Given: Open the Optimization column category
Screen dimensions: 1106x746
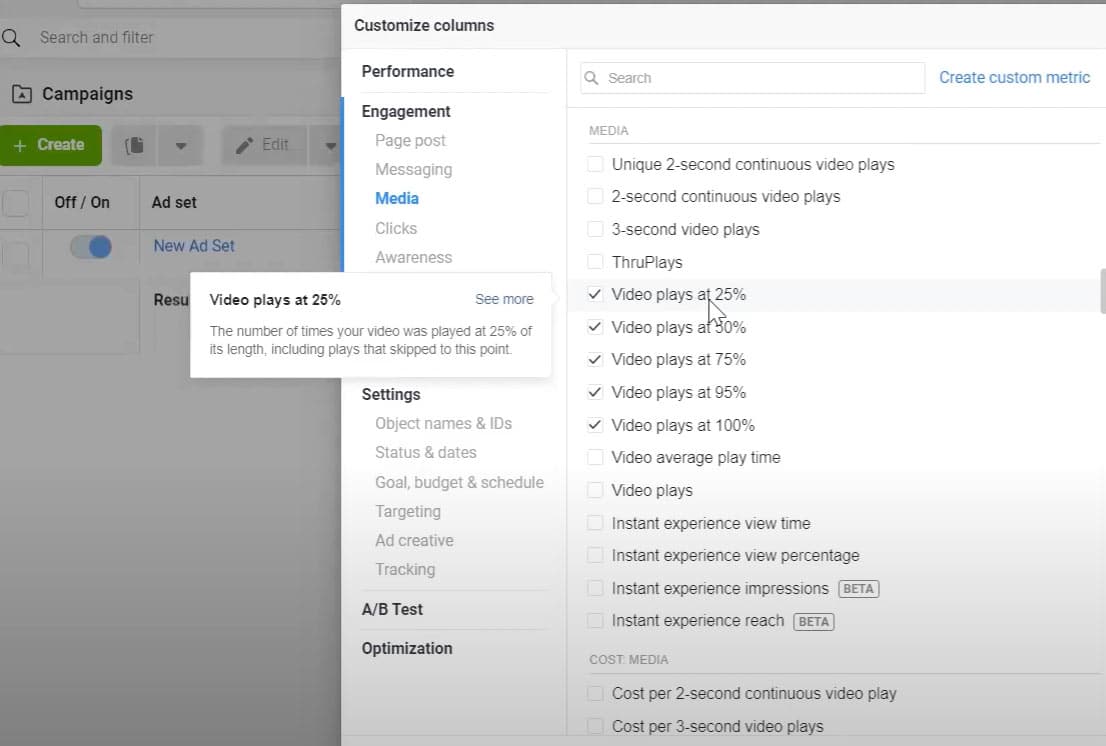Looking at the screenshot, I should [406, 648].
